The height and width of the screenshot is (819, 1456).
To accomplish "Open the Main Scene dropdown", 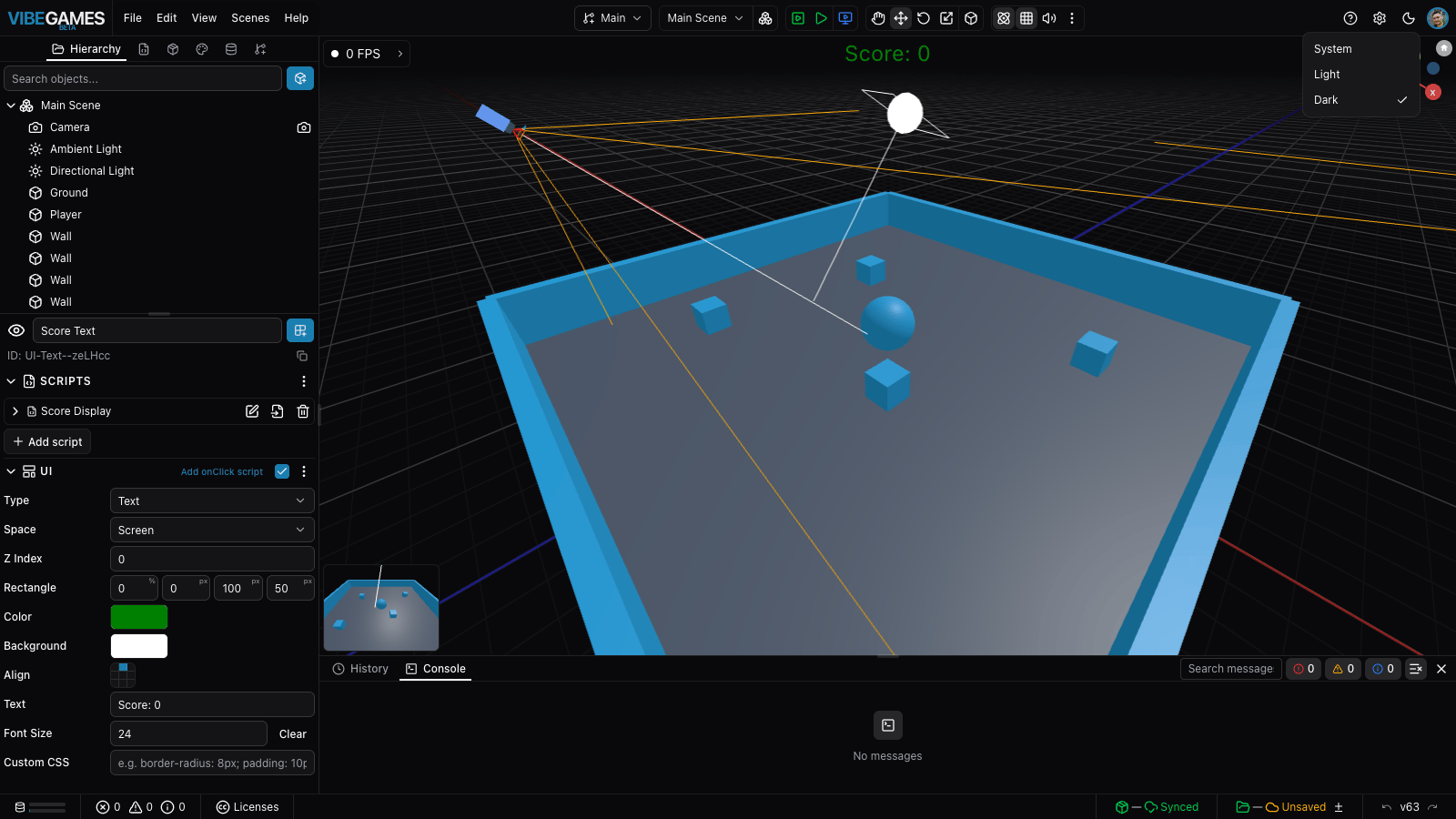I will click(x=705, y=18).
